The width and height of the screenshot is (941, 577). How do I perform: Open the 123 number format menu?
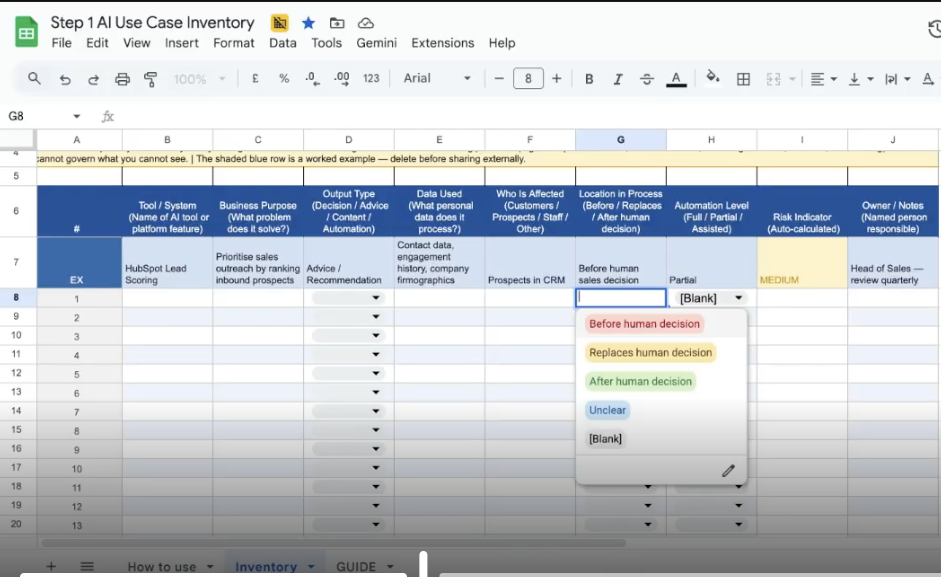(x=371, y=79)
